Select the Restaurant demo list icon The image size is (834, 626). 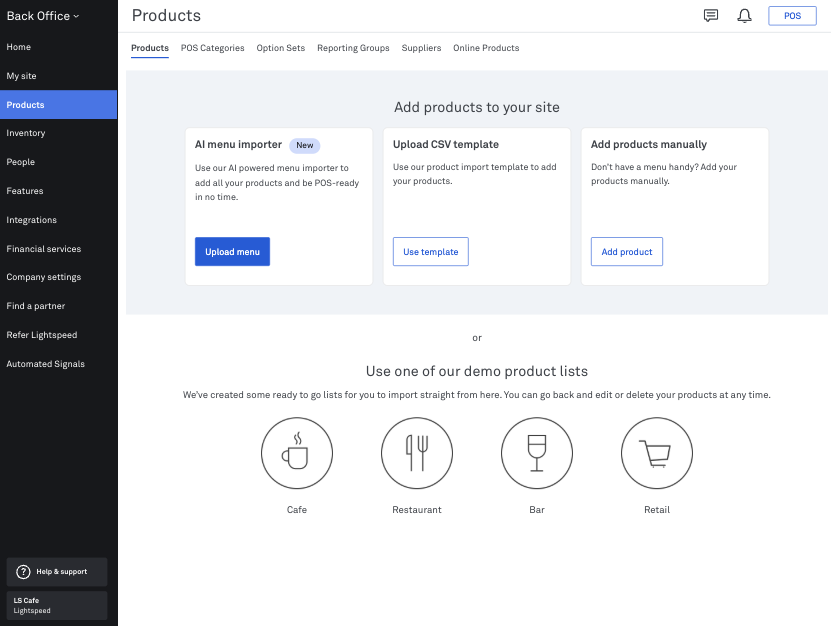(417, 453)
